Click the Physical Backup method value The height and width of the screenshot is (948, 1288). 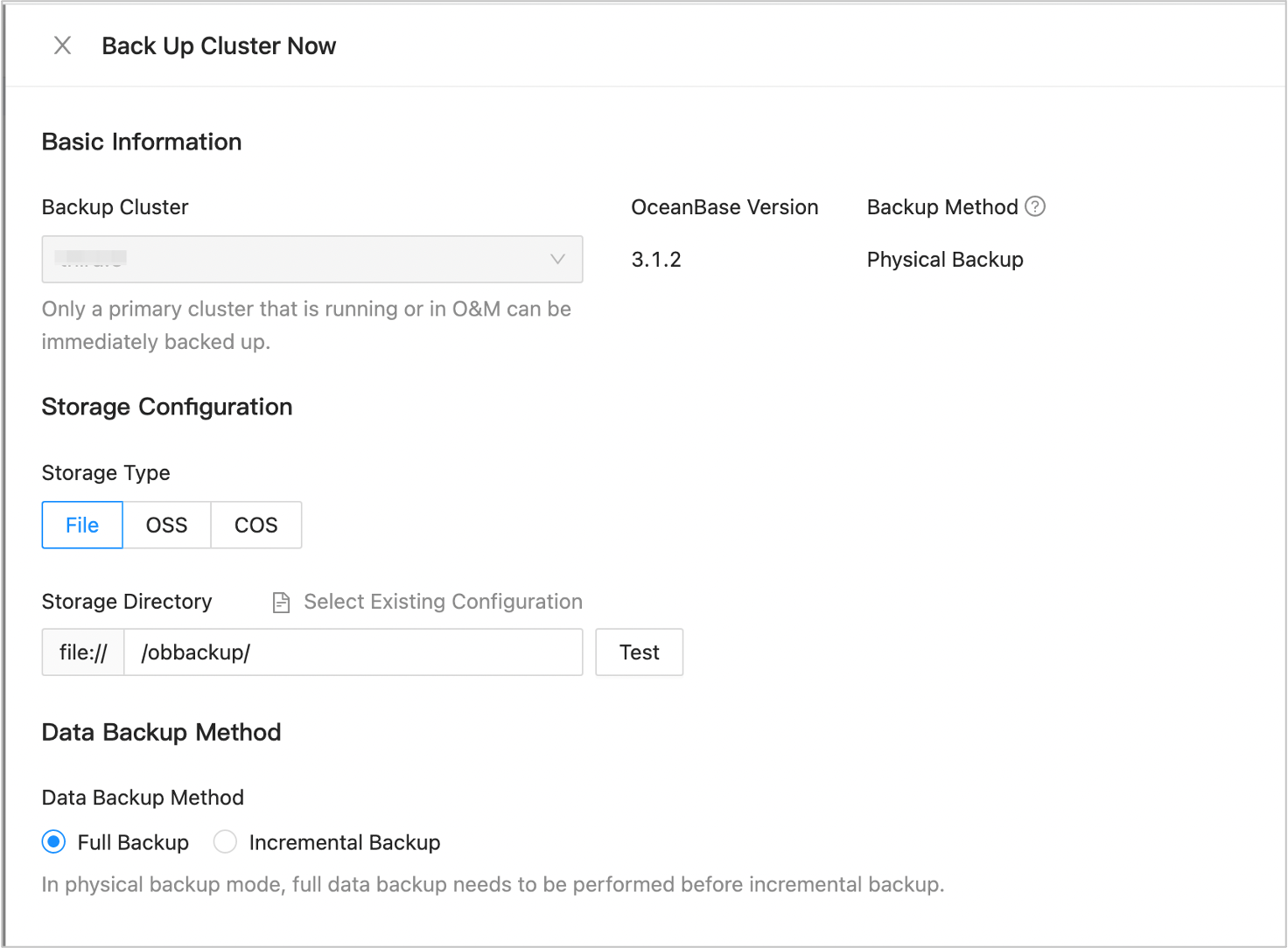[x=945, y=260]
